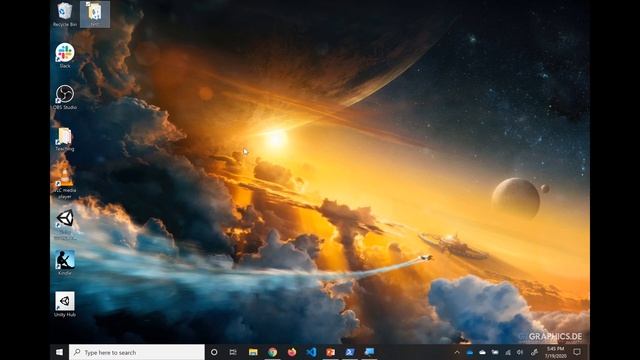Open the blue OneDrive tray icon
Viewport: 640px width, 360px height.
pos(470,352)
